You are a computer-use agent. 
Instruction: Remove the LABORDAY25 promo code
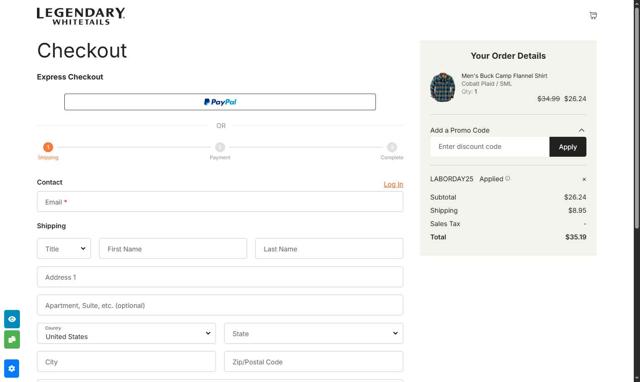pos(584,179)
